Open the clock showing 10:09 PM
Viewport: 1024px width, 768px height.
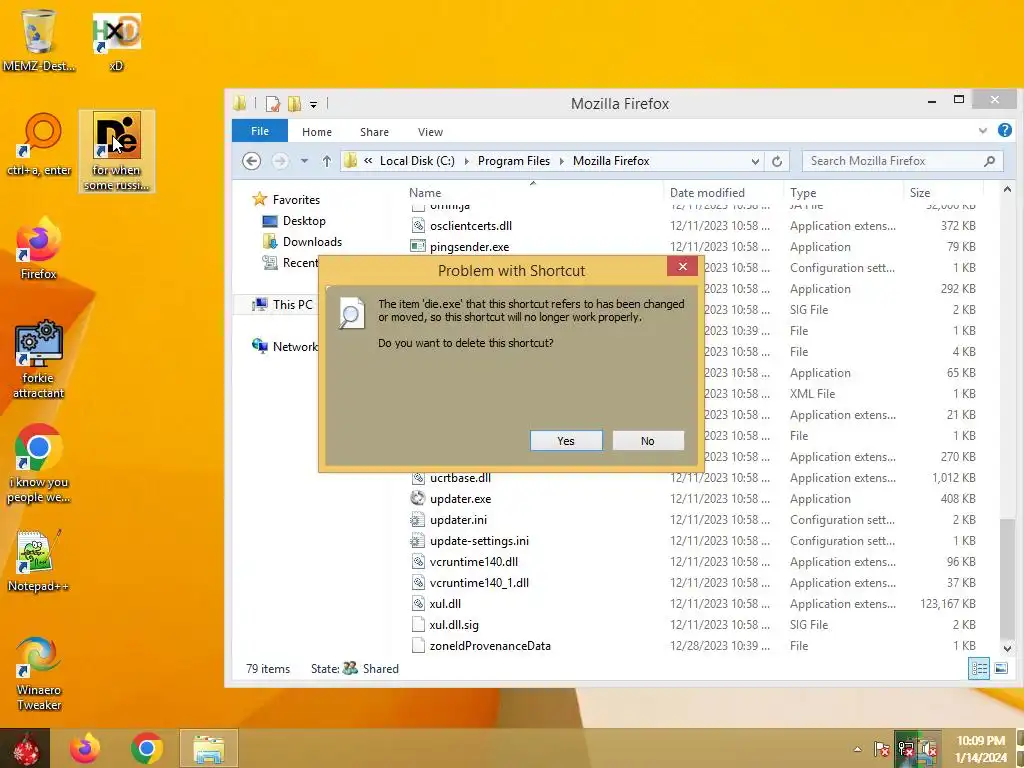pos(981,749)
